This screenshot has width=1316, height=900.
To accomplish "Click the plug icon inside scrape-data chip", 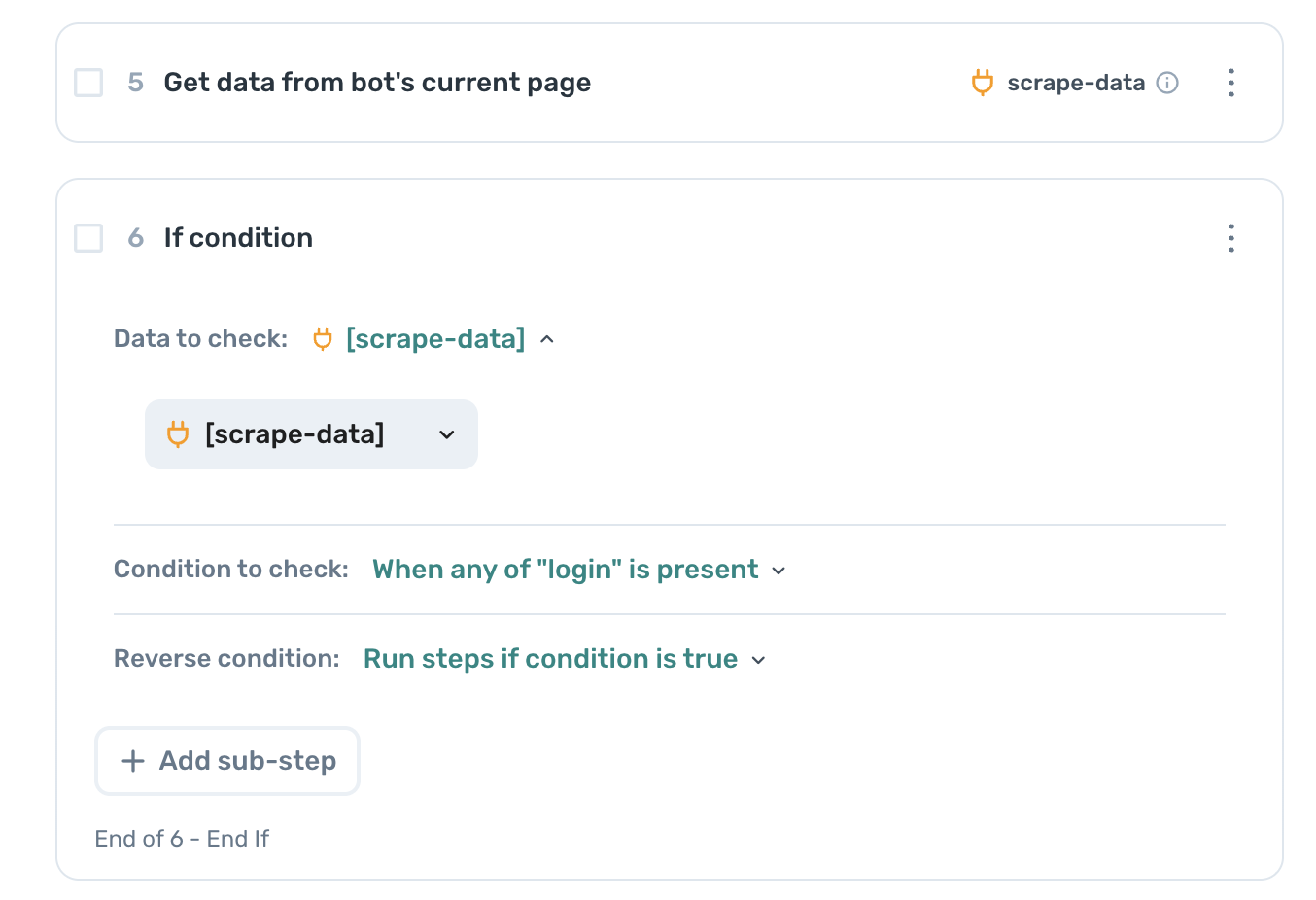I will [178, 434].
